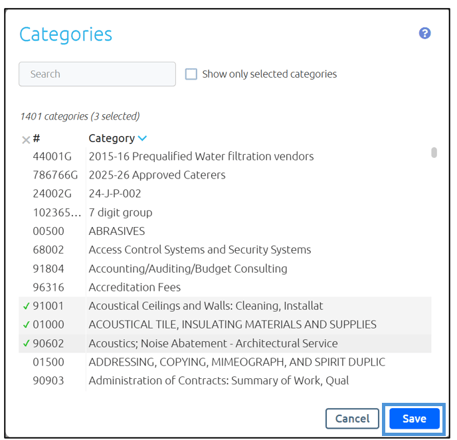Select Access Control Systems and Security Systems

[x=225, y=250]
